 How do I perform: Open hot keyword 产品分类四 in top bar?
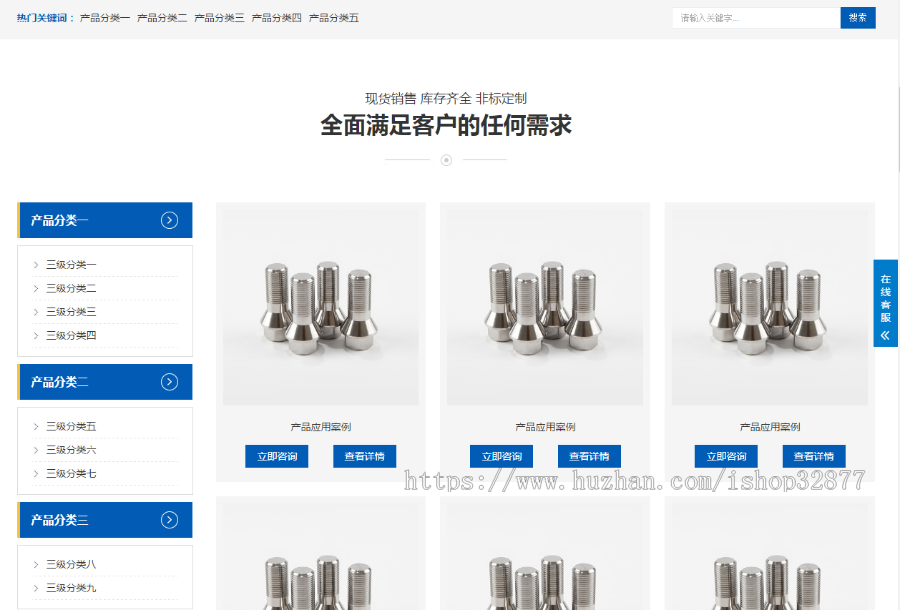coord(277,18)
